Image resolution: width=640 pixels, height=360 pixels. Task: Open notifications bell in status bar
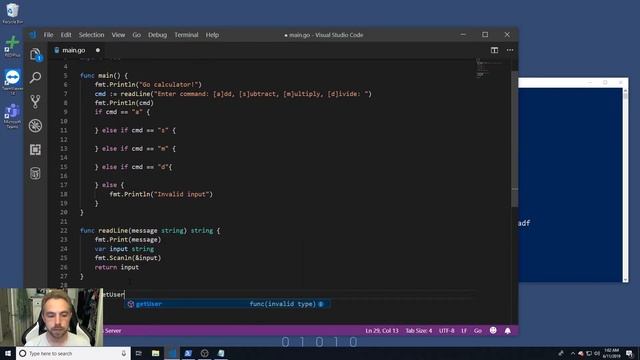coord(507,331)
